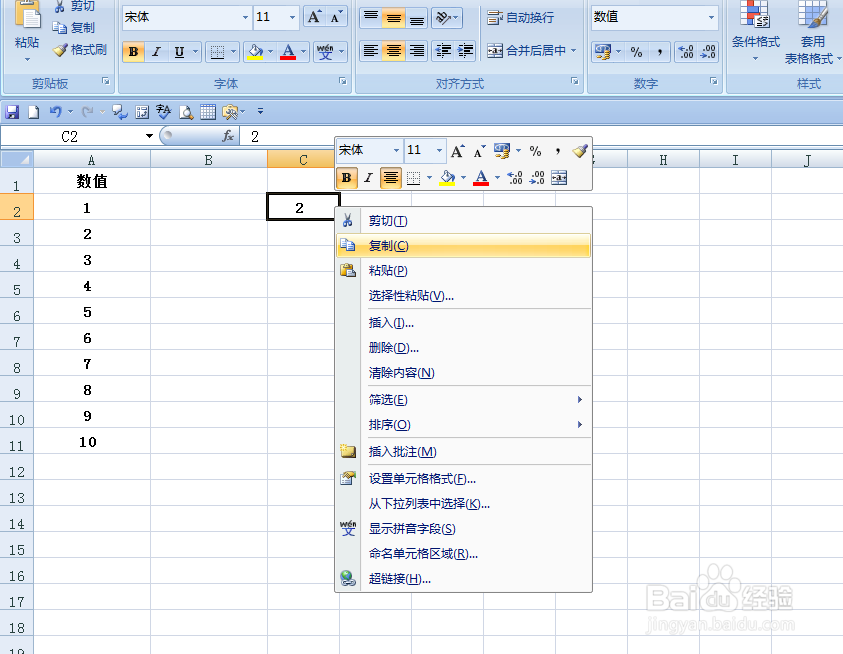The image size is (843, 654).
Task: Select cell A1 containing 数值
Action: point(92,181)
